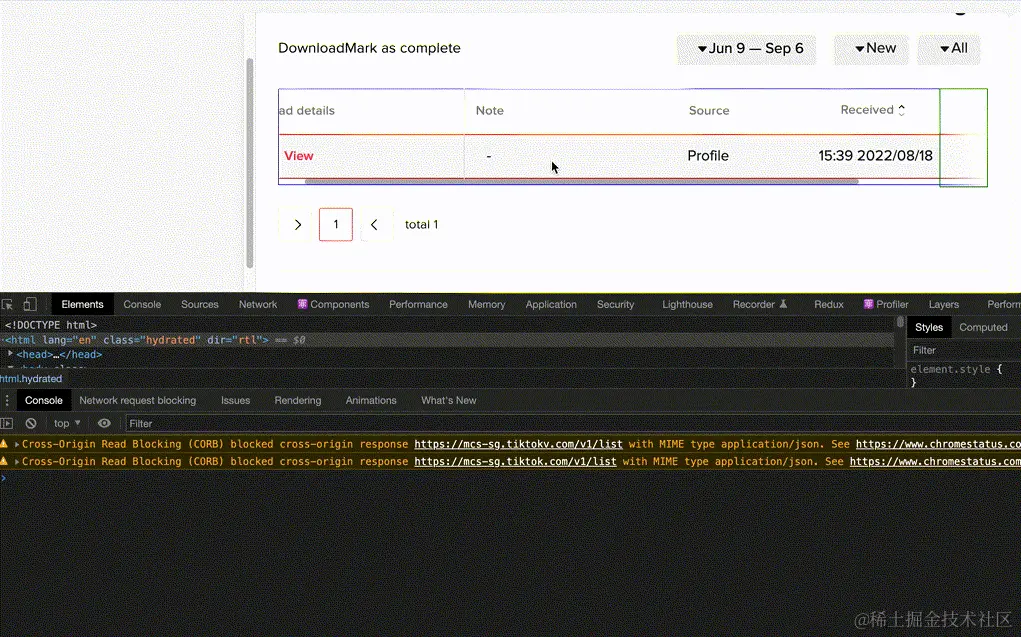Image resolution: width=1021 pixels, height=637 pixels.
Task: Click the element.style rule block
Action: click(956, 375)
